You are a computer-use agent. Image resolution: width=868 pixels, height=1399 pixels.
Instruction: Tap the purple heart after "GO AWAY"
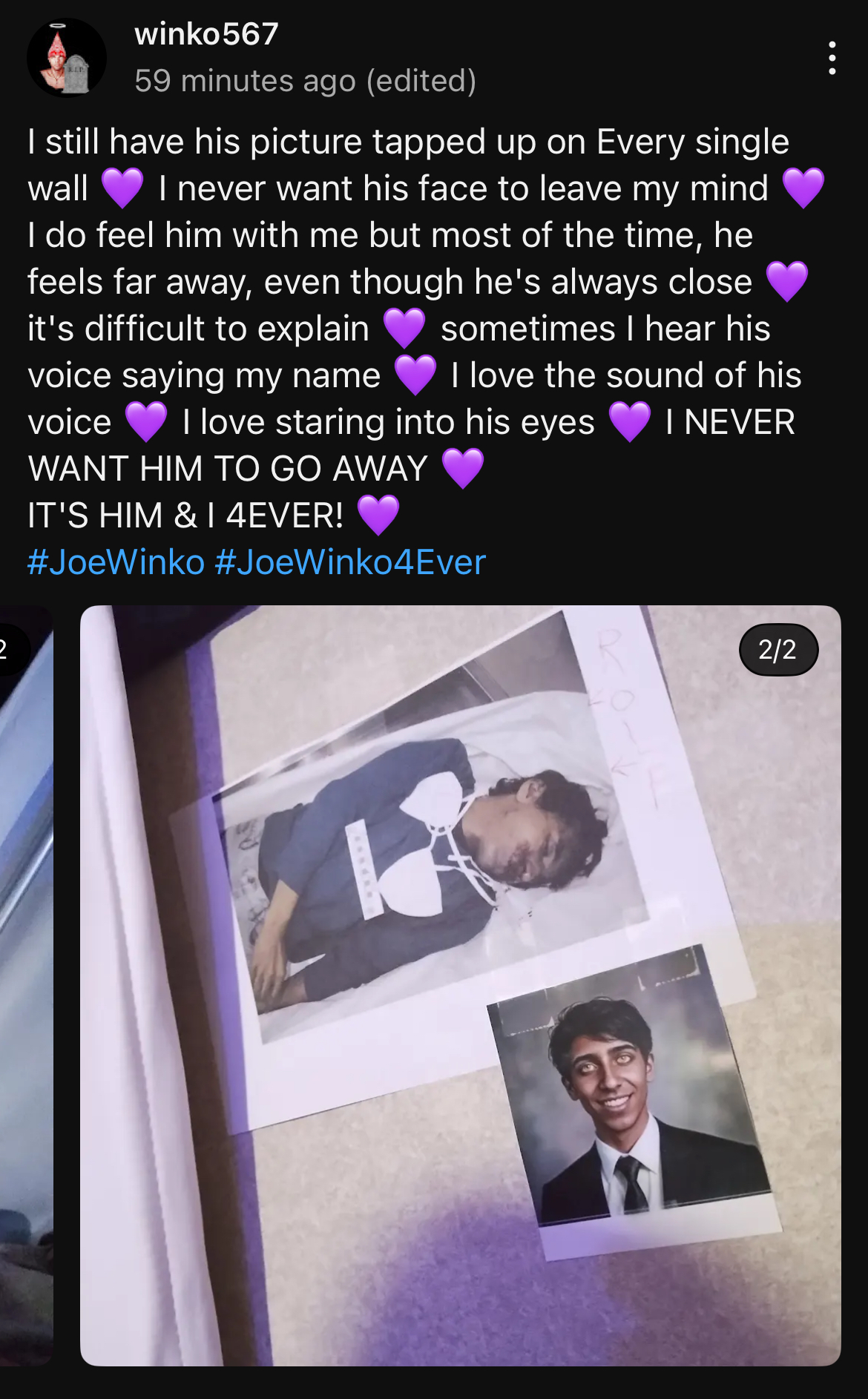[463, 469]
